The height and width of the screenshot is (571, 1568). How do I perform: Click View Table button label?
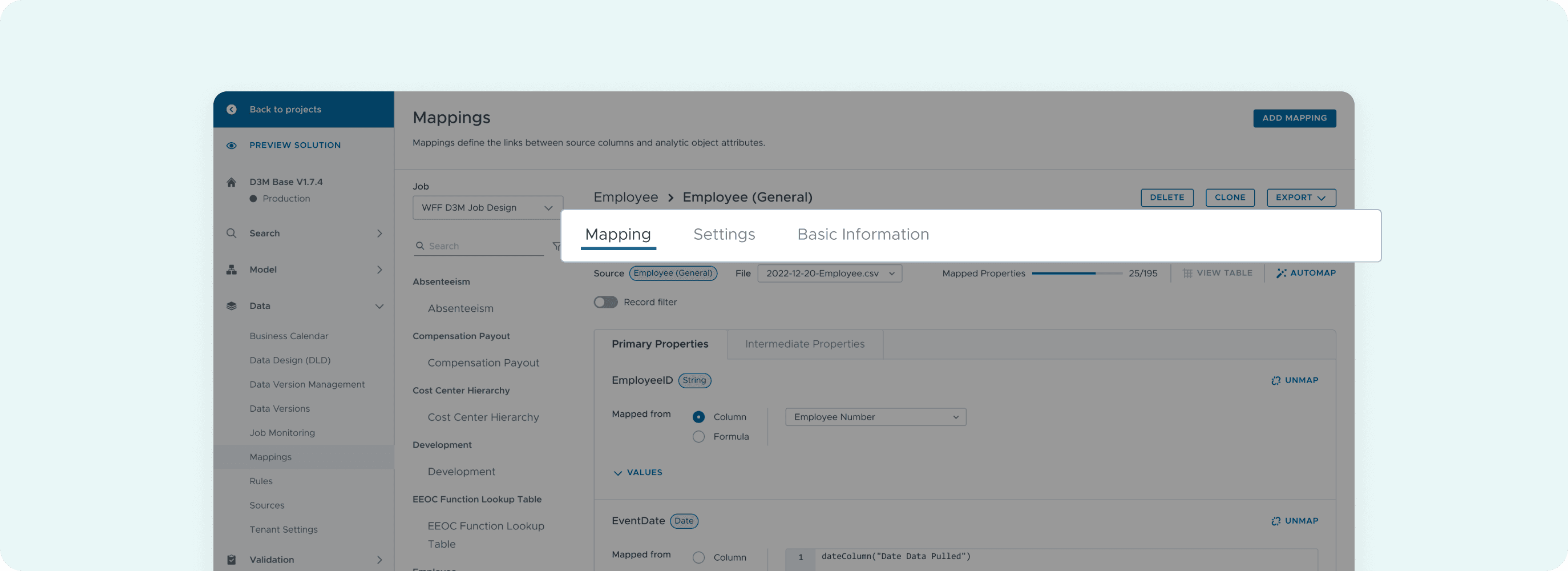[1224, 273]
